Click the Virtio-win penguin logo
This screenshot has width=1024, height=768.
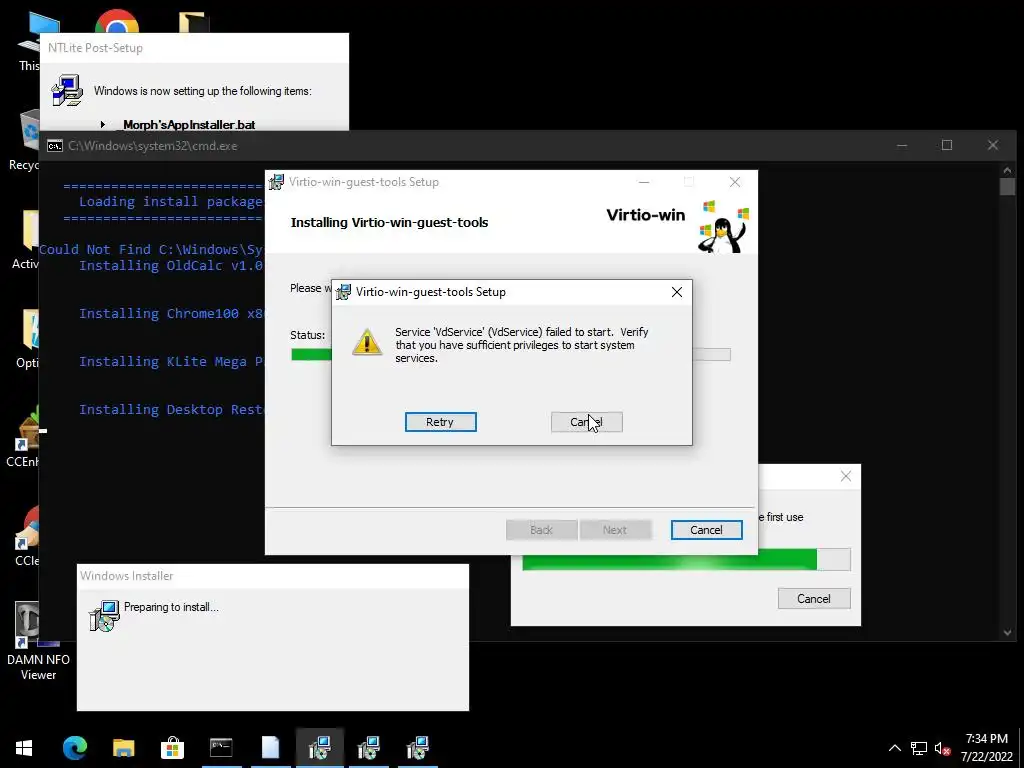point(723,226)
